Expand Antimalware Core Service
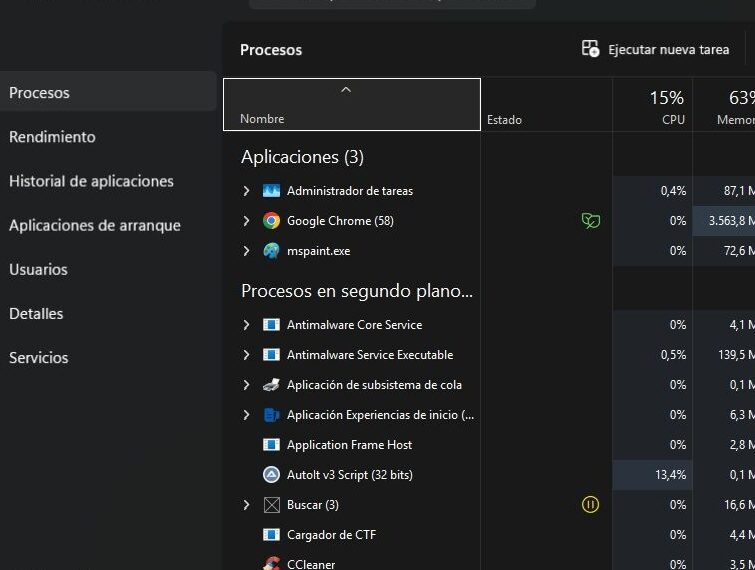Screen dimensions: 755x570 [246, 324]
